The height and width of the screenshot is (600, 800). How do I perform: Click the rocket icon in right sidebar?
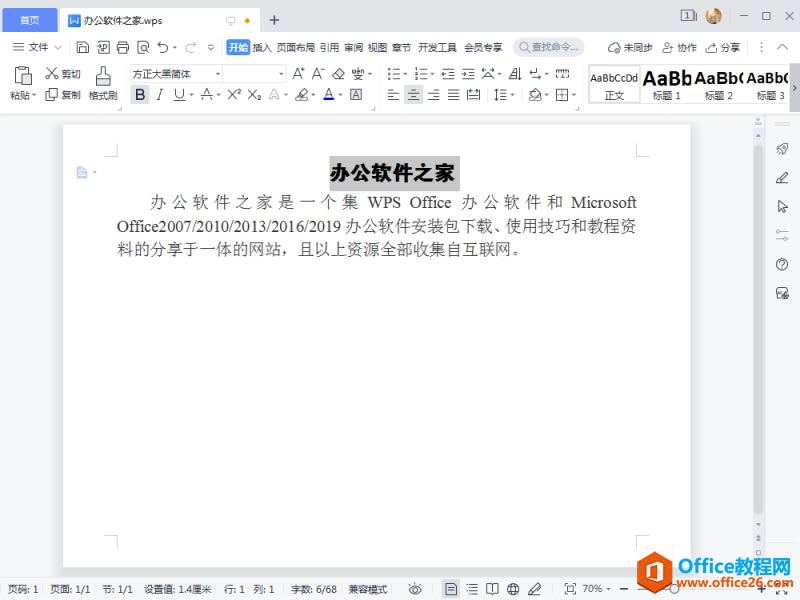tap(782, 149)
